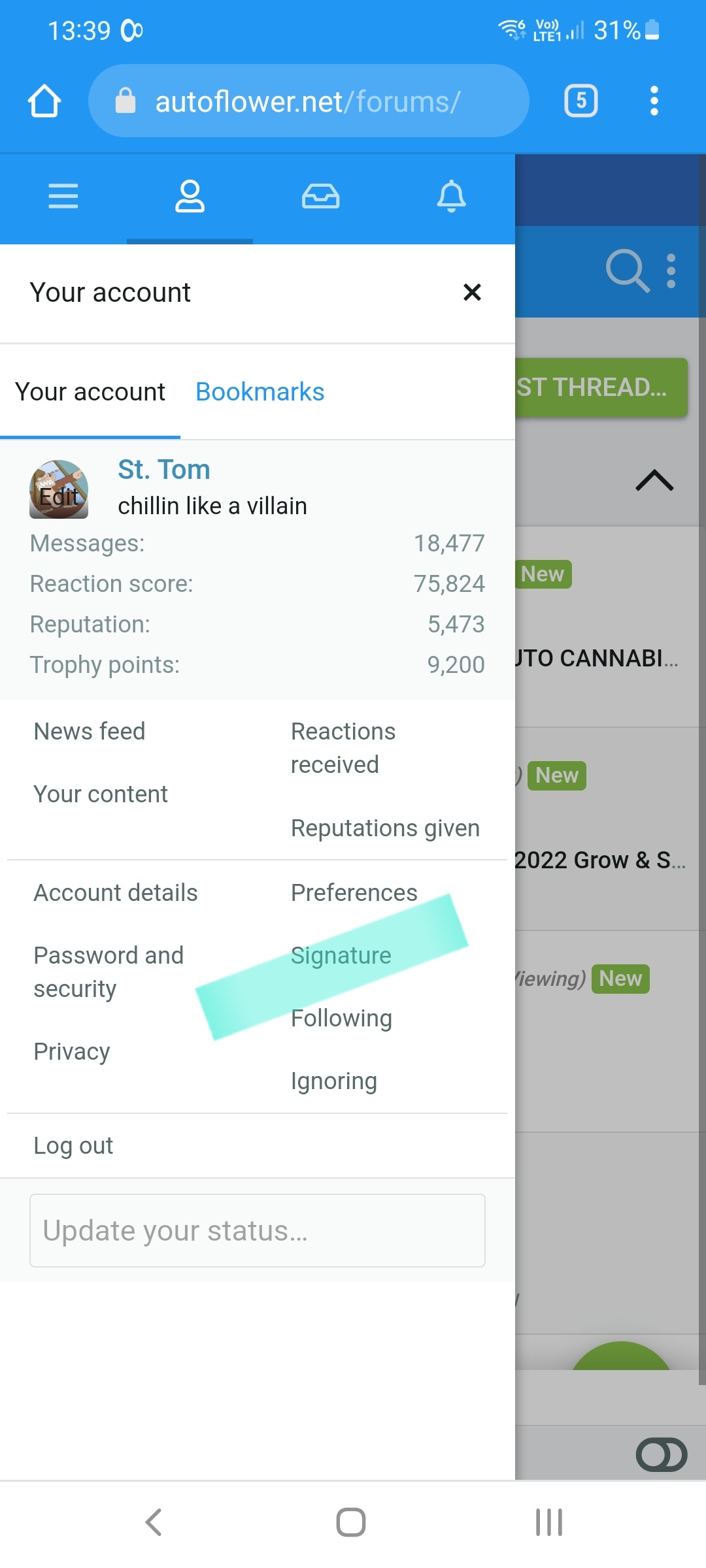Viewport: 706px width, 1568px height.
Task: Focus the Update your status field
Action: pyautogui.click(x=257, y=1230)
